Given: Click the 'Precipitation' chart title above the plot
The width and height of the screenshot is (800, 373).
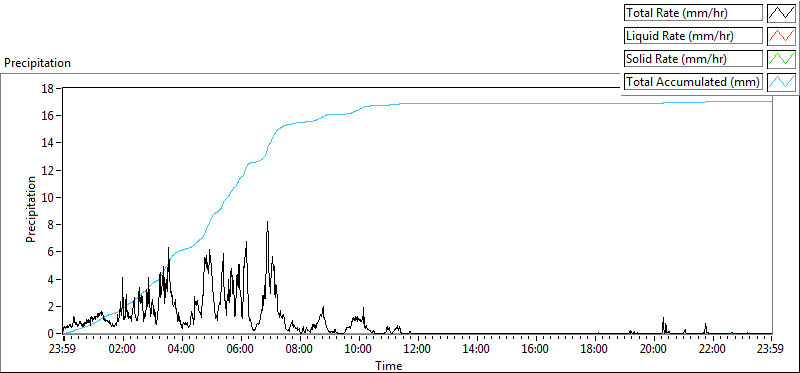Looking at the screenshot, I should (37, 63).
